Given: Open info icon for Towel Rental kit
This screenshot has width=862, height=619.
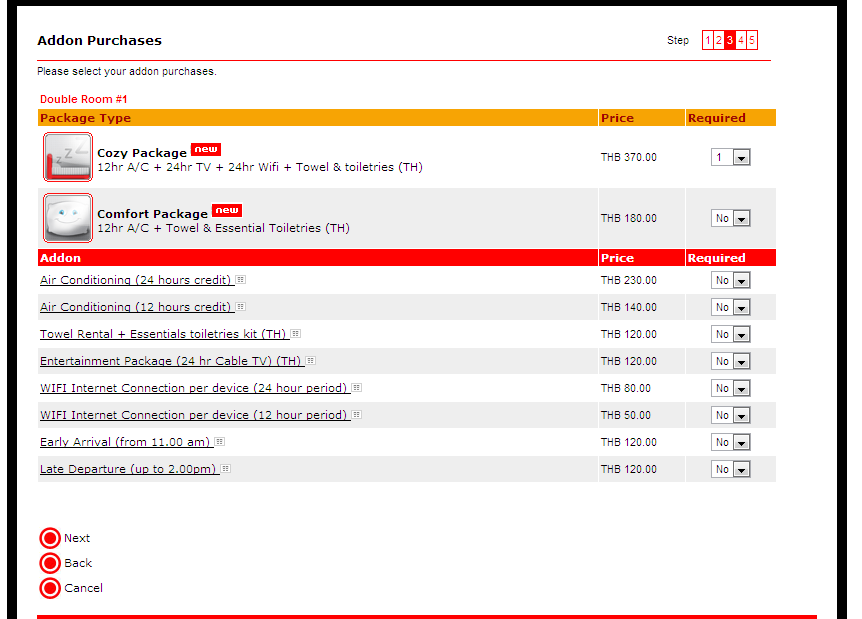Looking at the screenshot, I should pyautogui.click(x=296, y=334).
